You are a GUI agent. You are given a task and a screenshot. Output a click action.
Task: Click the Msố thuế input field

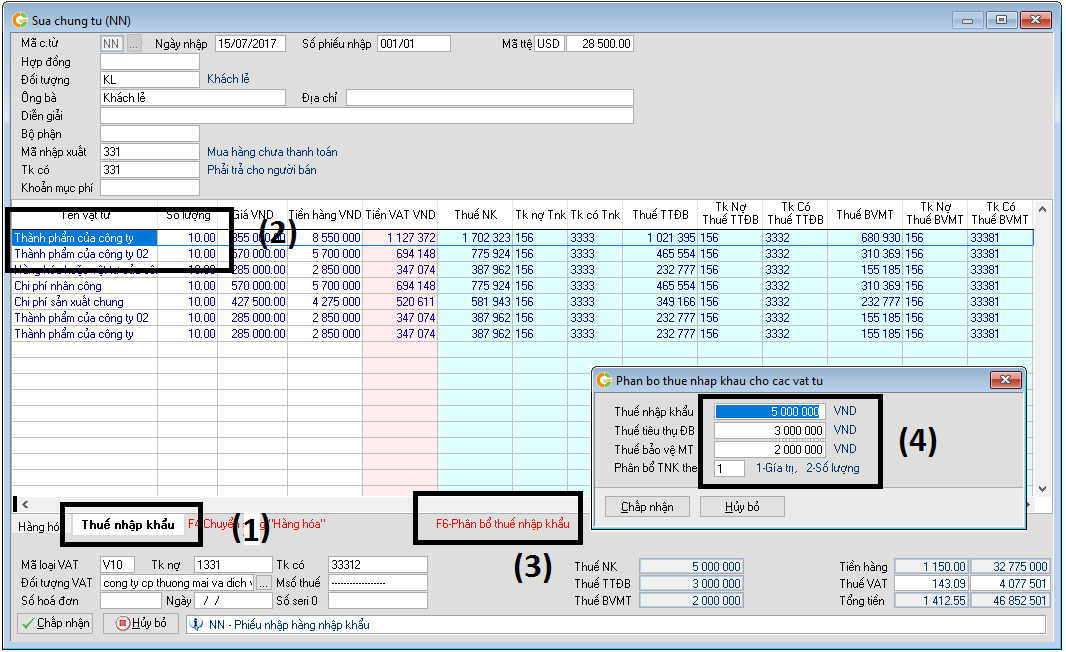pos(378,583)
